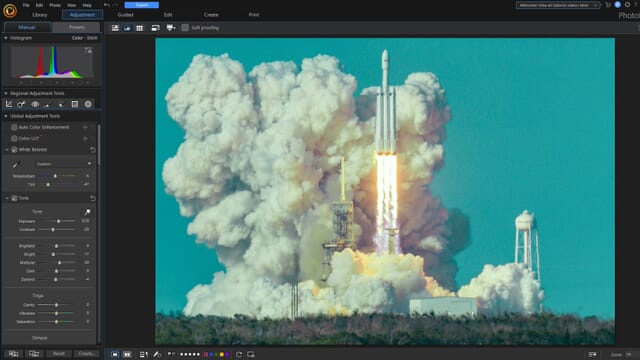Screen dimensions: 640x360
Task: Select the Crop and Straighten tool
Action: pyautogui.click(x=9, y=104)
